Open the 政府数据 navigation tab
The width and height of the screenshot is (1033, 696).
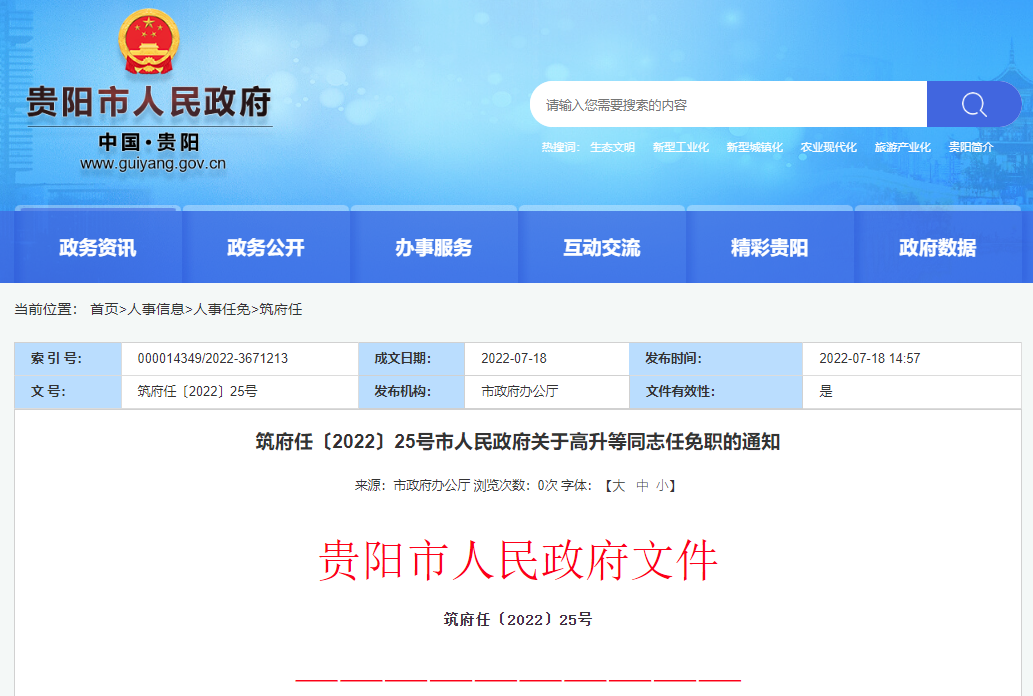pos(938,248)
